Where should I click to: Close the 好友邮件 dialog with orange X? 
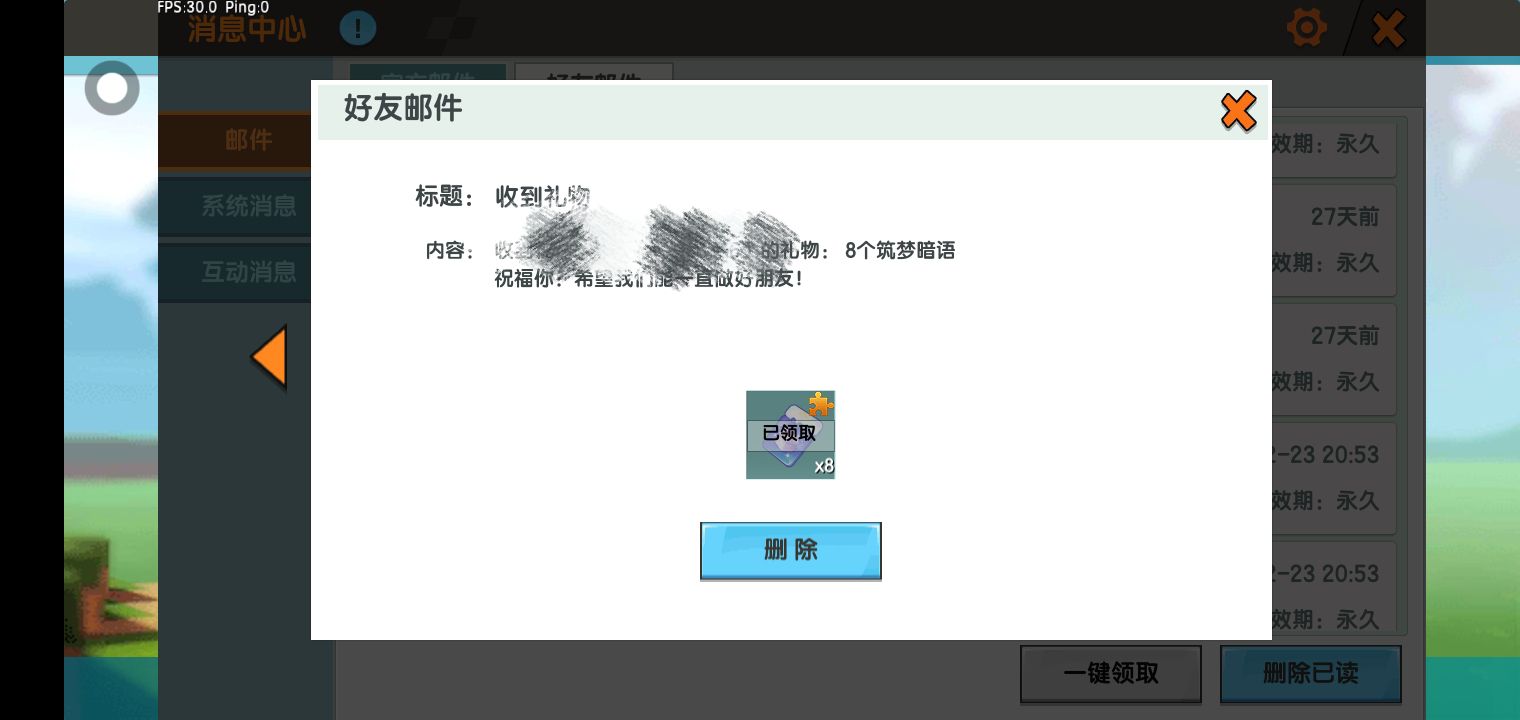[x=1238, y=111]
